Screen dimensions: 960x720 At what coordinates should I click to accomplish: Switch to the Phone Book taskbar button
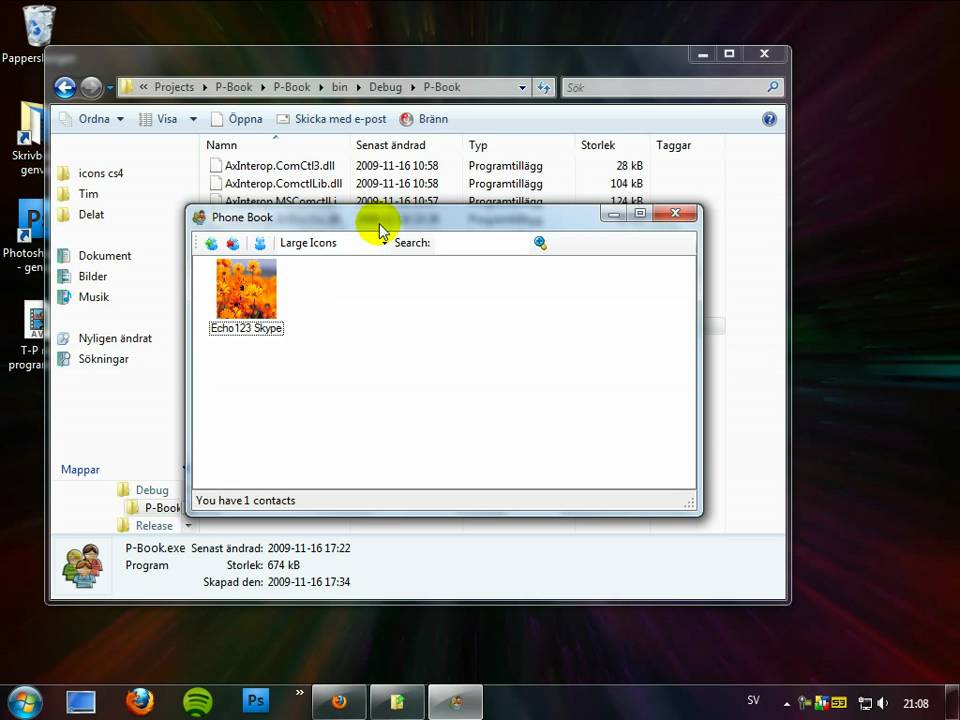(456, 702)
